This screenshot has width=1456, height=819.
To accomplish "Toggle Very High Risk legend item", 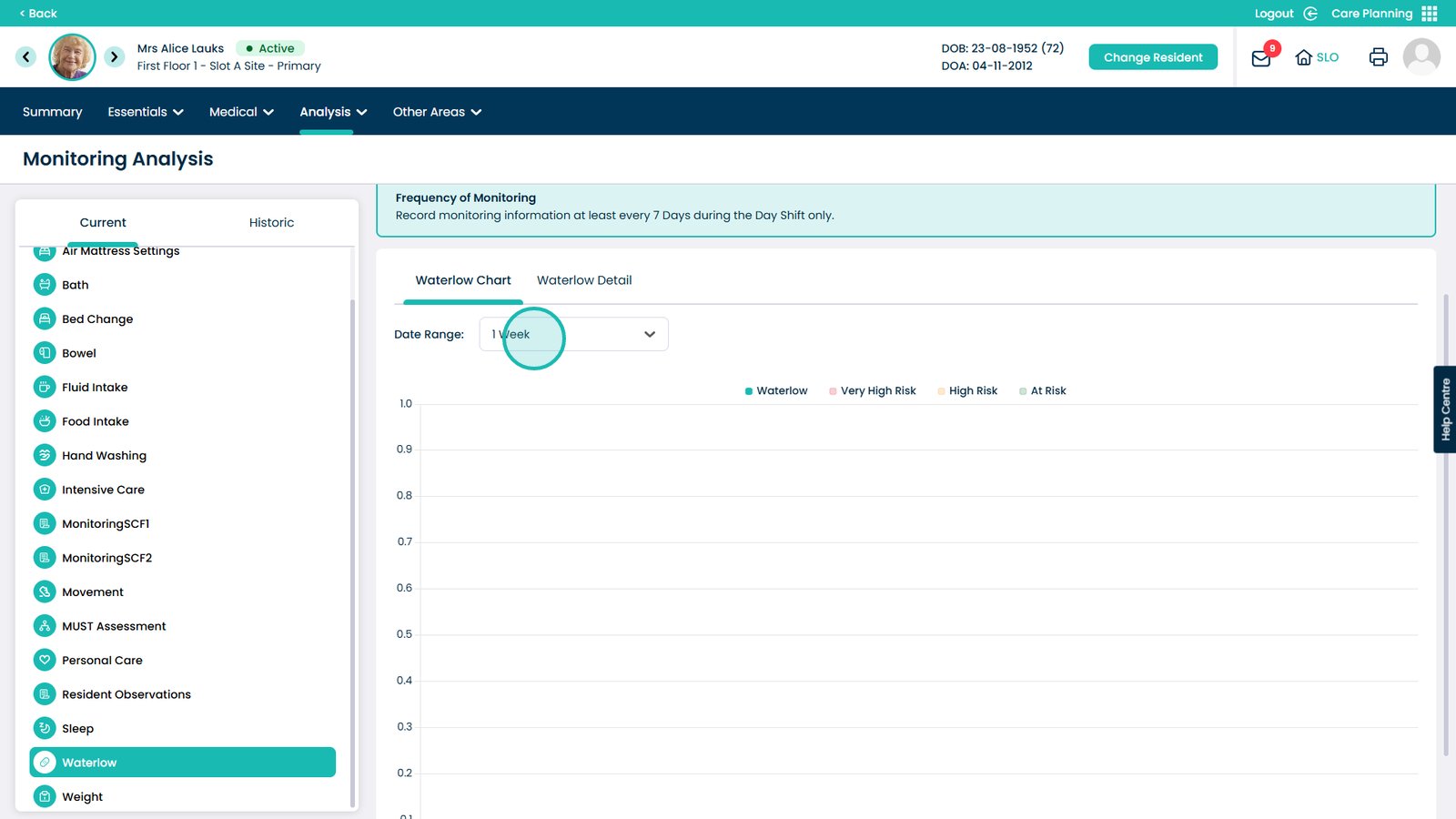I will click(872, 391).
